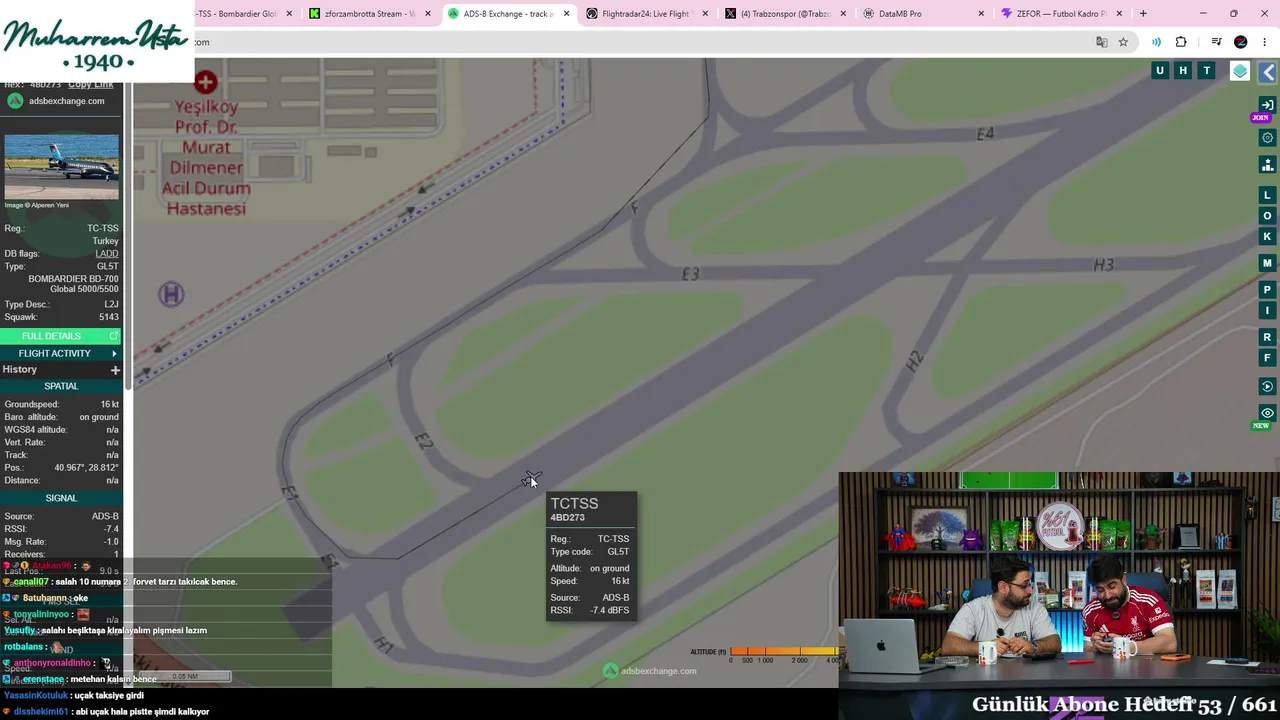Click the T map toggle button

pyautogui.click(x=1207, y=70)
